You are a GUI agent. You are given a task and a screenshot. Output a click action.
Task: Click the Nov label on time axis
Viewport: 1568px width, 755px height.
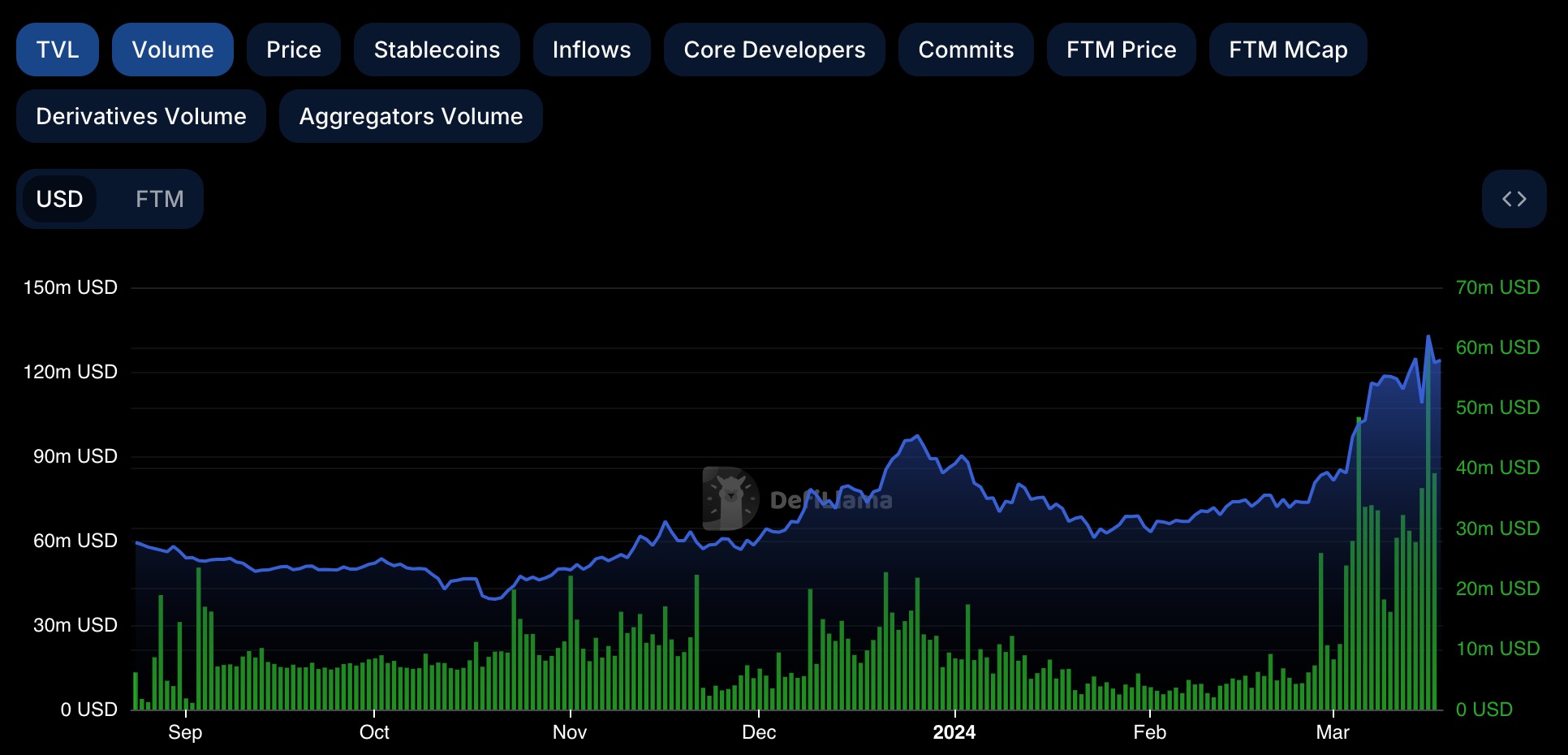pyautogui.click(x=570, y=732)
